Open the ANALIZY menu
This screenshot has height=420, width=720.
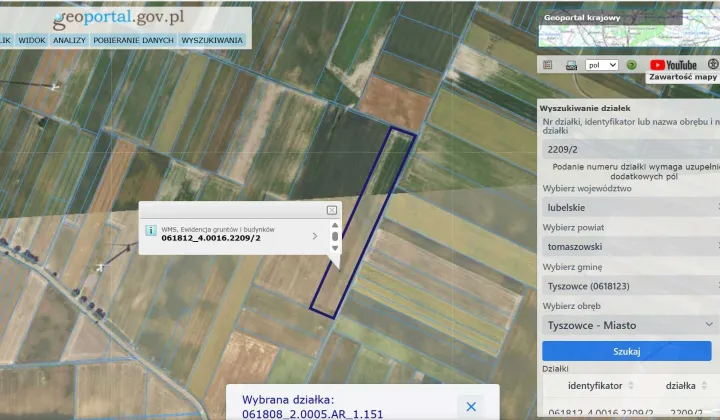click(69, 40)
